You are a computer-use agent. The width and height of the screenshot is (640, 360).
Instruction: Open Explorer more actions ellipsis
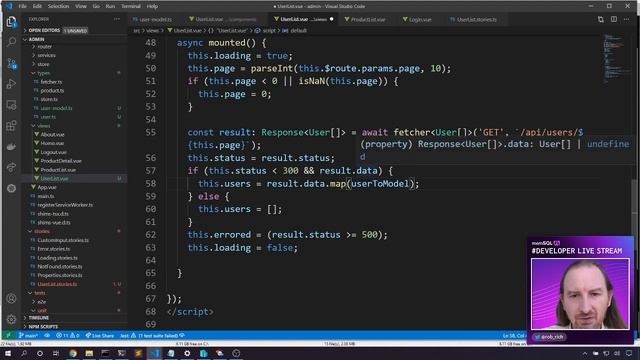pos(117,19)
